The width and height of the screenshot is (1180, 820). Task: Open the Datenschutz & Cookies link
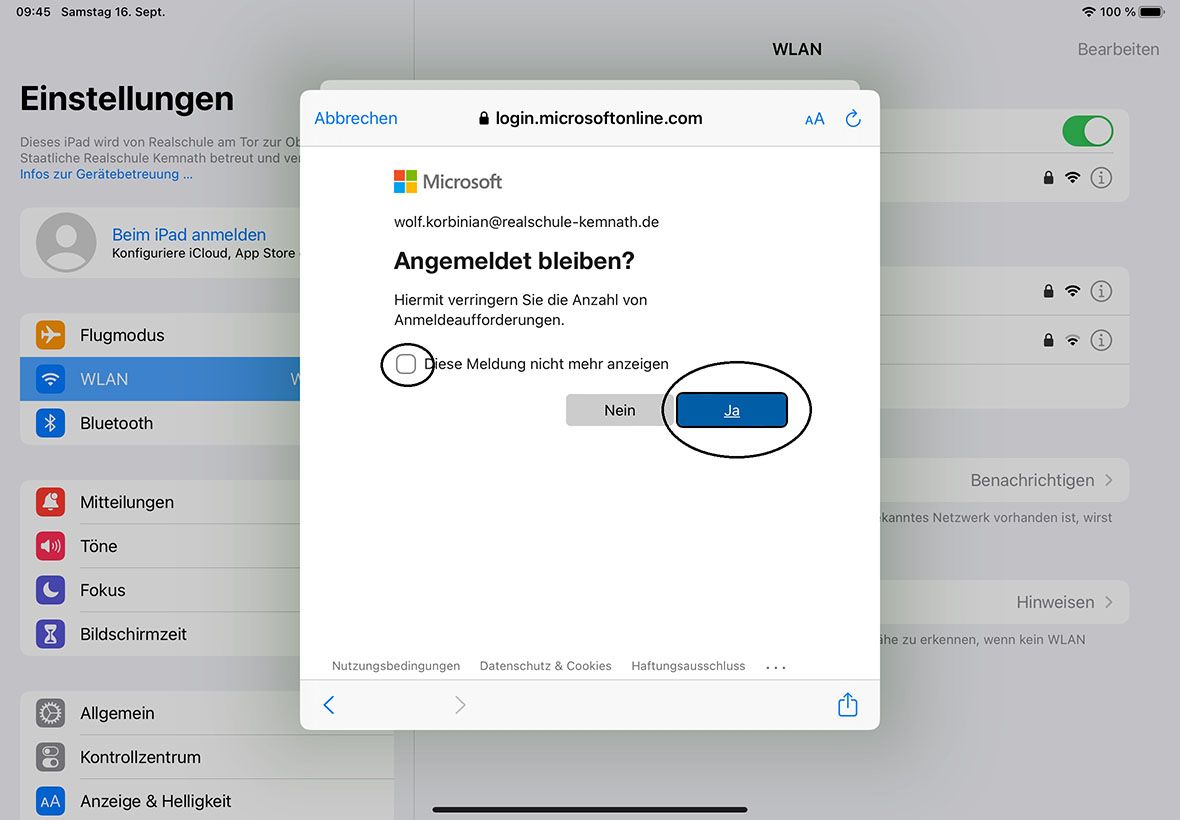(x=546, y=666)
